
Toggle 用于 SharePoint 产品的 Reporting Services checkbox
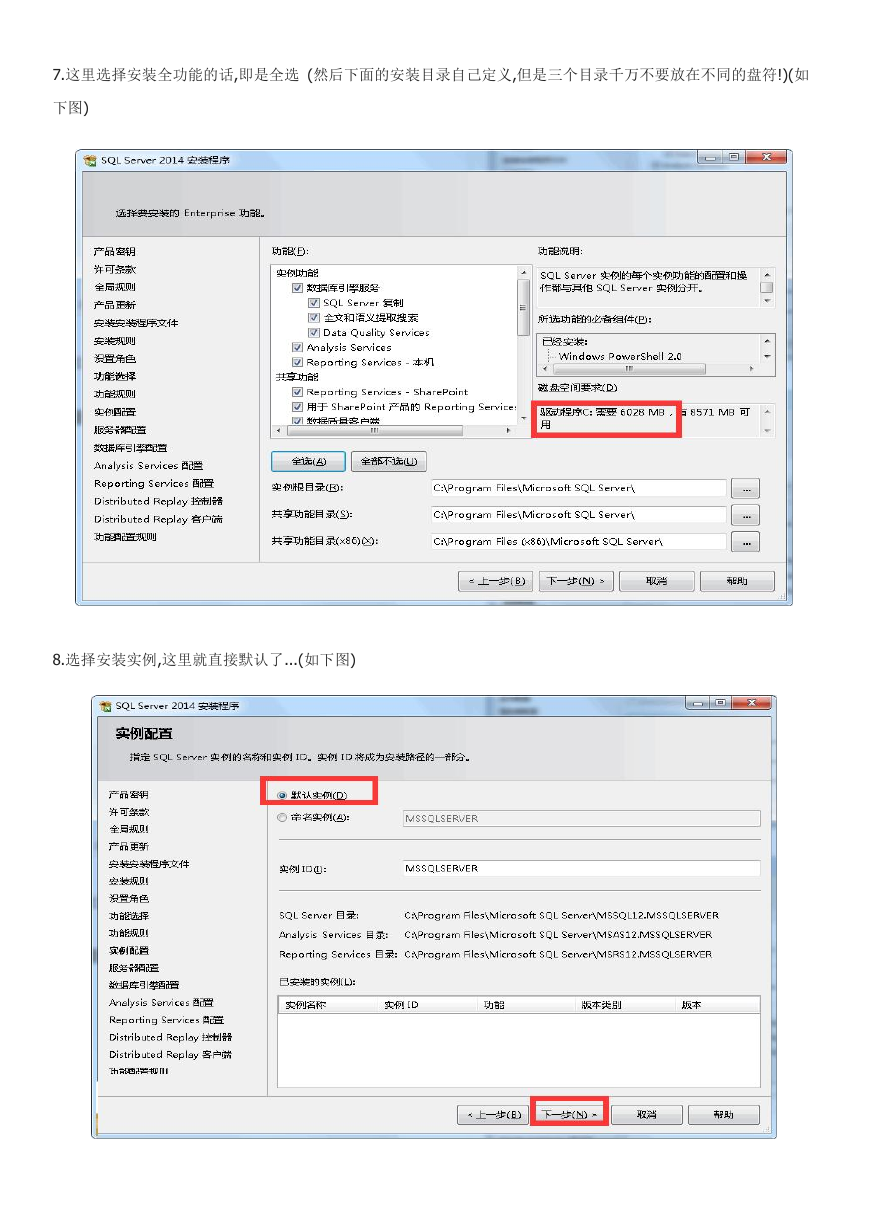(x=297, y=407)
